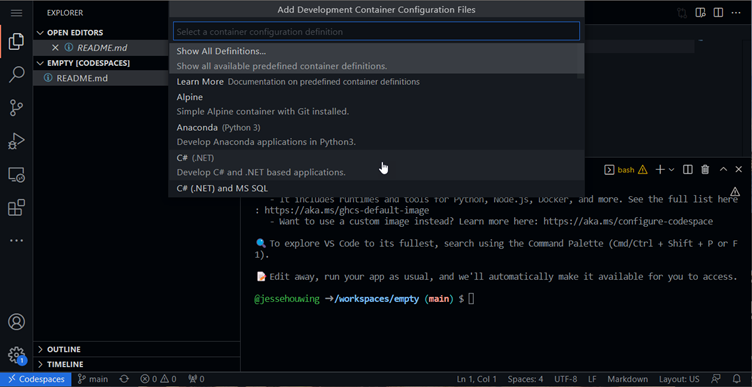Open the new terminal launch profile dropdown
The image size is (752, 387).
[671, 169]
